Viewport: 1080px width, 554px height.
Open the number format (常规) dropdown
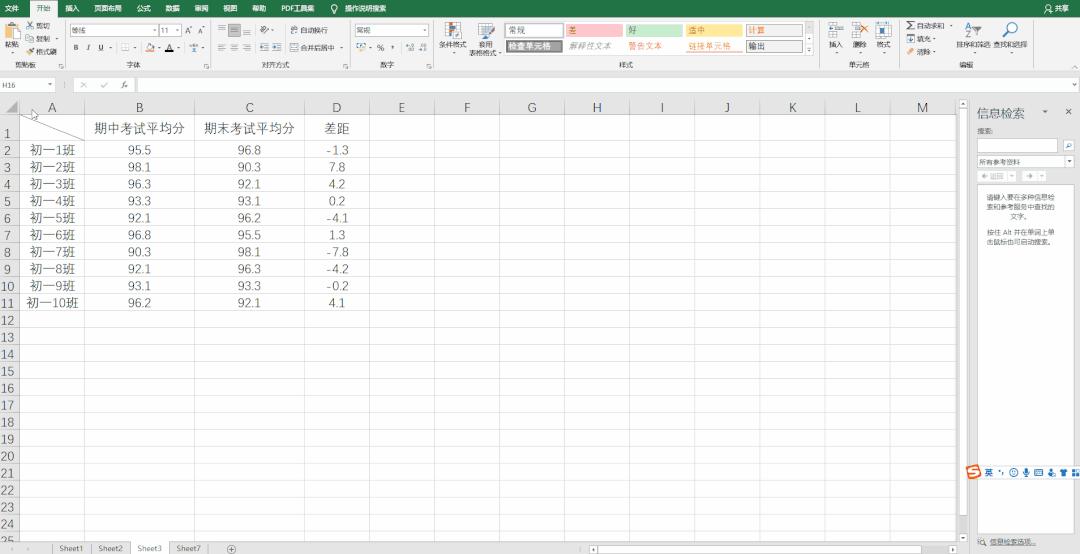(425, 30)
